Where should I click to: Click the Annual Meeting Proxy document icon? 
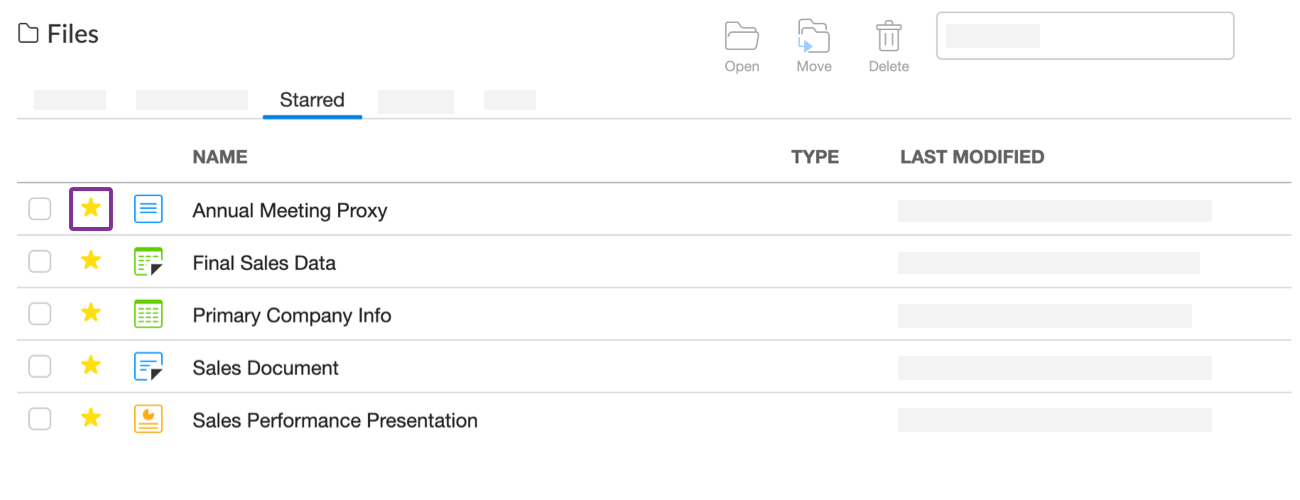click(x=148, y=210)
